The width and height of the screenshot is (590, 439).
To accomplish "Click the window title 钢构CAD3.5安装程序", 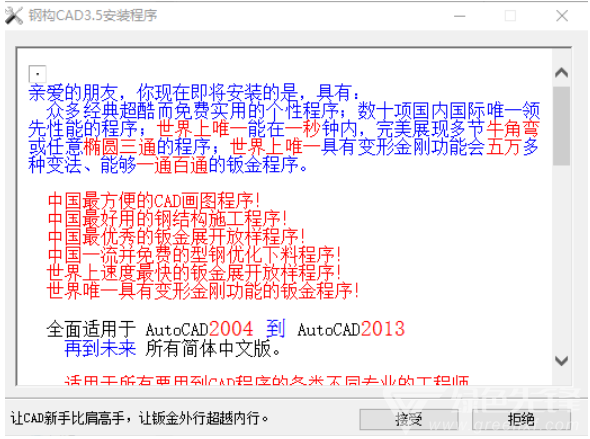I will coord(93,15).
